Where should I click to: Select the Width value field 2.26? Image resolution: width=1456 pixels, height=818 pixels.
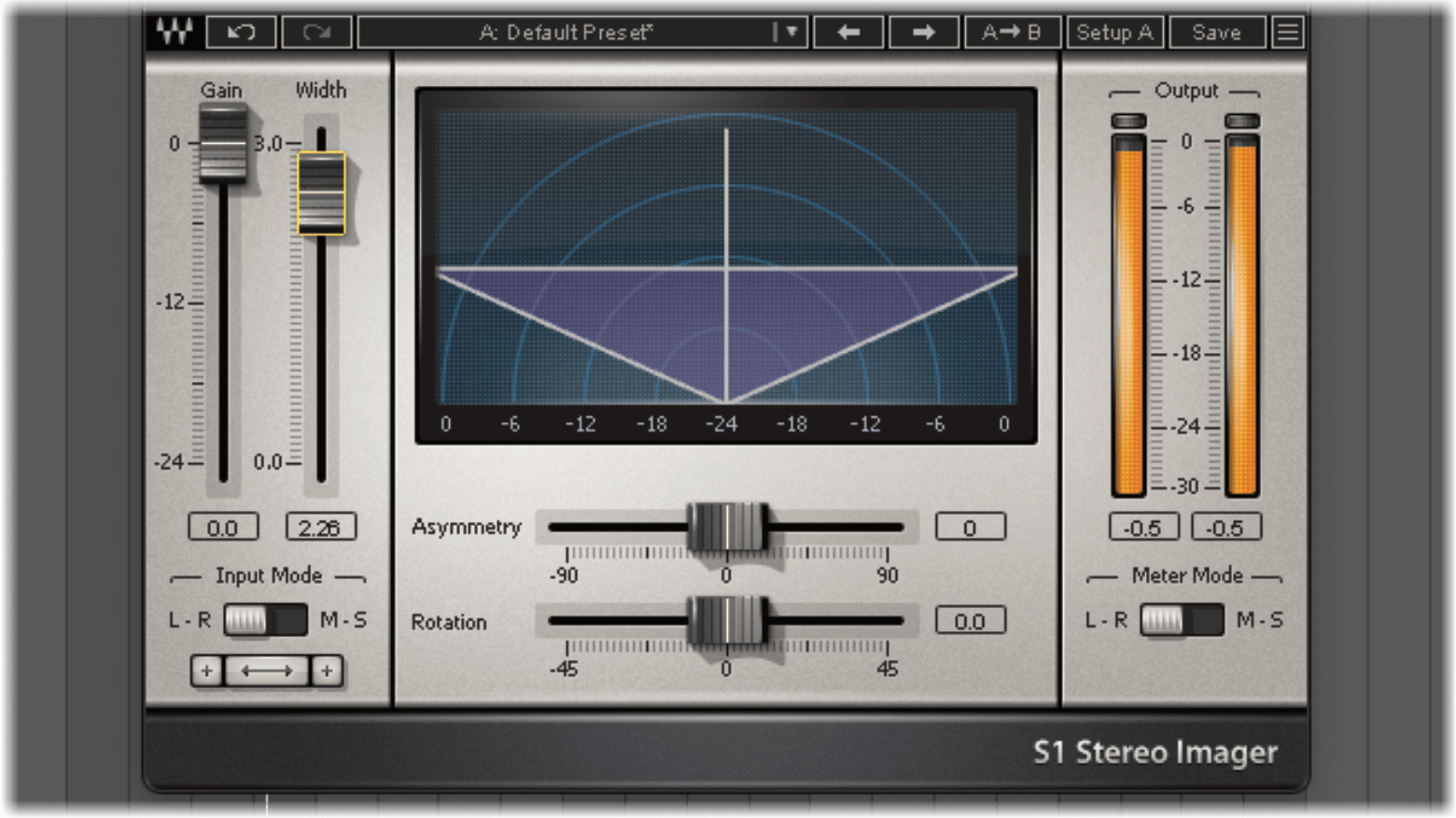[x=320, y=528]
